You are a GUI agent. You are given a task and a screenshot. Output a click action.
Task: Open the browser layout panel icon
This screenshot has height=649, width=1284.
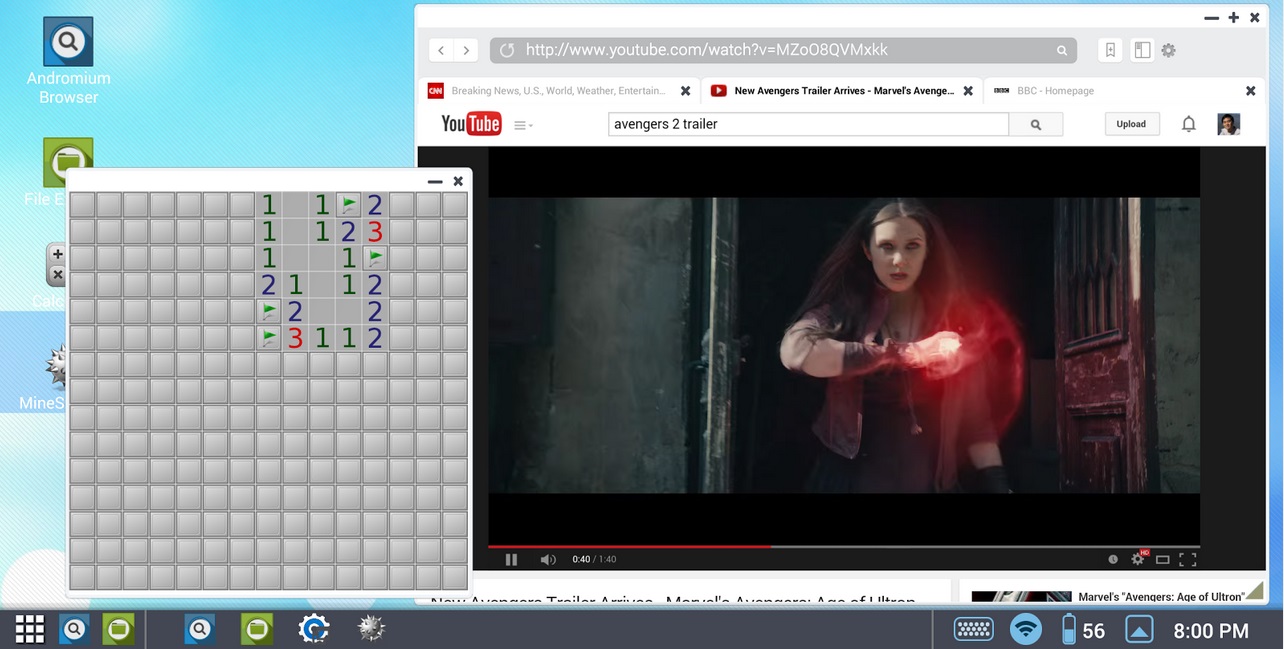1142,50
